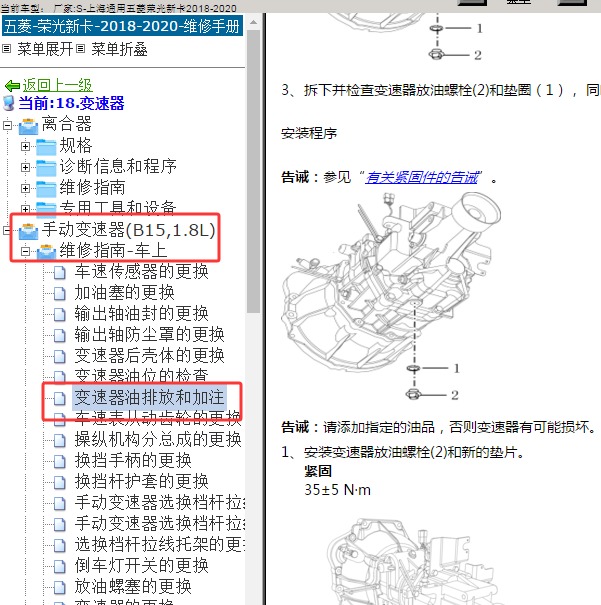Collapse the 维修指南-车上 node

click(25, 251)
